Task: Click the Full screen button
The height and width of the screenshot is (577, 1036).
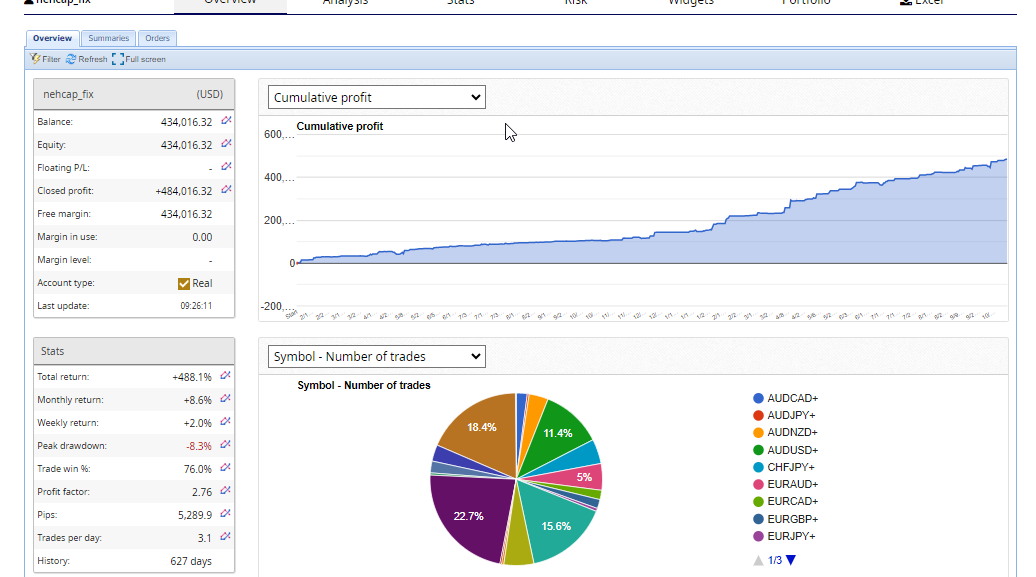Action: tap(139, 59)
